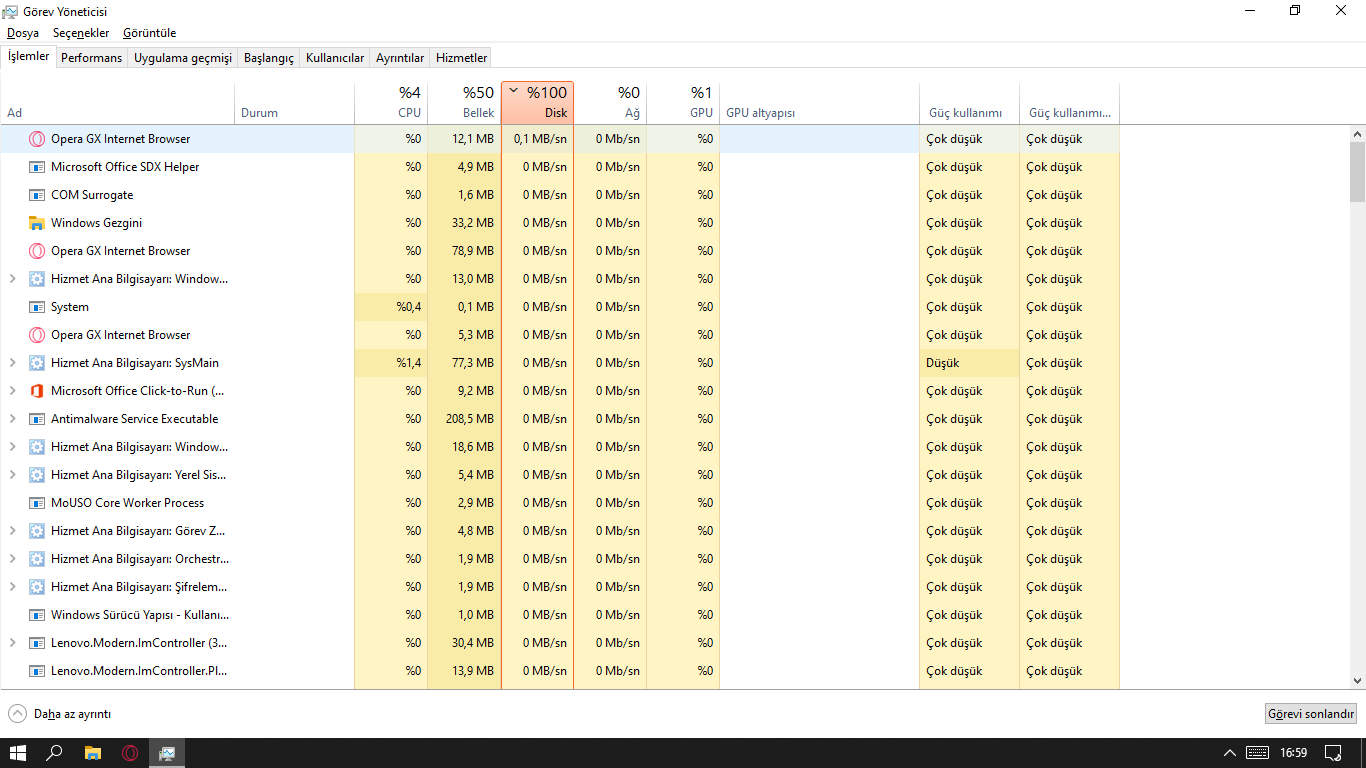Open the Windows Start menu
Screen dimensions: 1366x768
(x=18, y=753)
